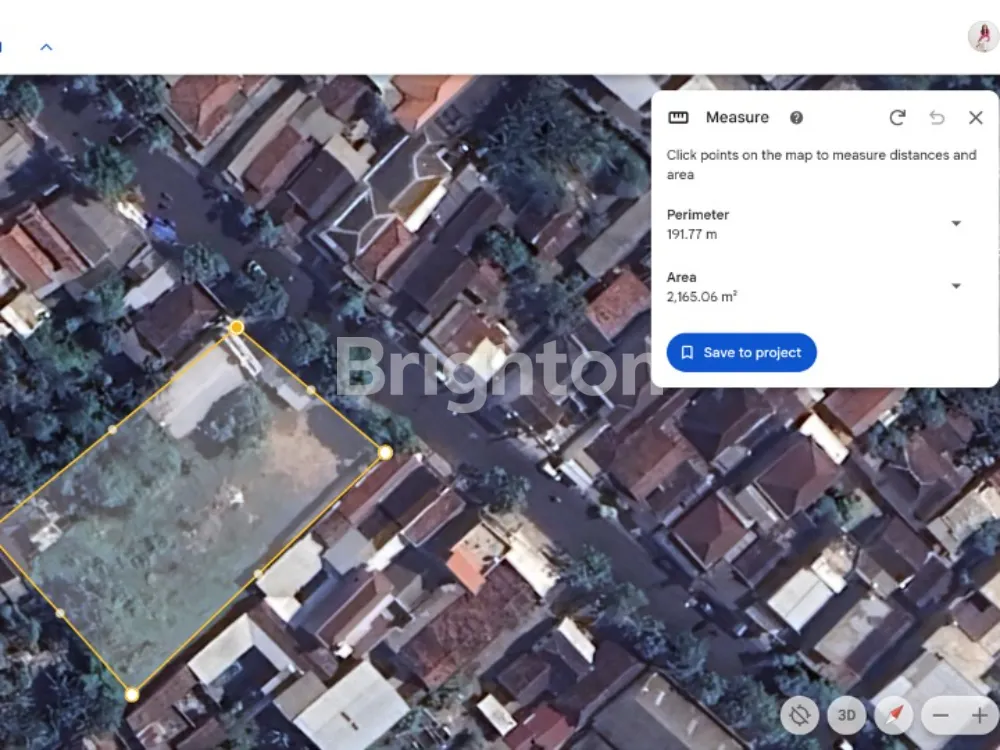The width and height of the screenshot is (1000, 750).
Task: Click the red compass needle
Action: point(894,715)
